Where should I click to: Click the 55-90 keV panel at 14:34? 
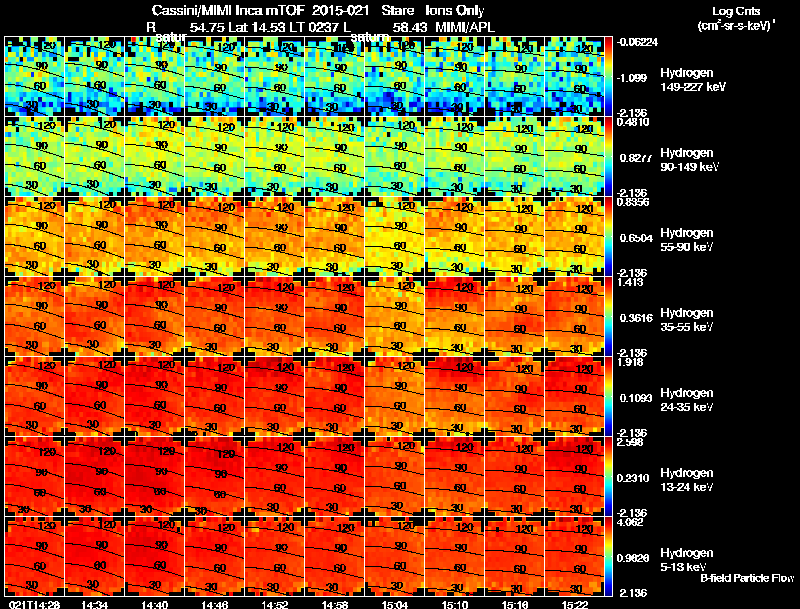click(94, 237)
